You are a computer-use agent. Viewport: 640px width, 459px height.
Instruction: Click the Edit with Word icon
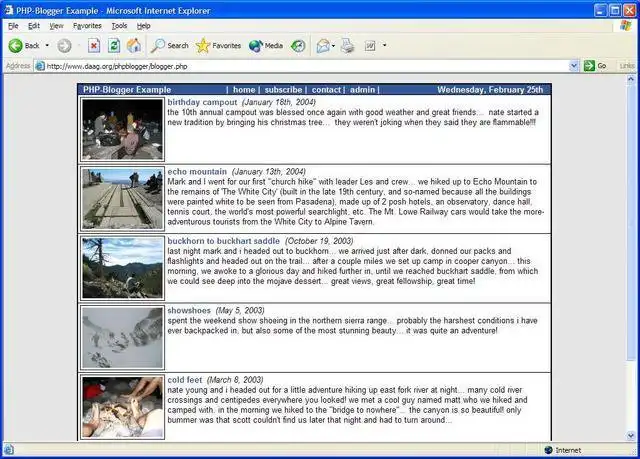point(370,46)
